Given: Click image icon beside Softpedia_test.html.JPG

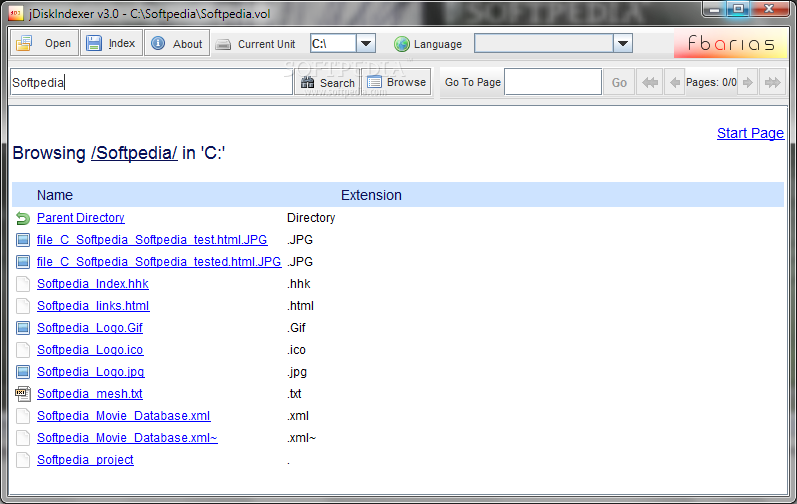Looking at the screenshot, I should click(x=23, y=240).
